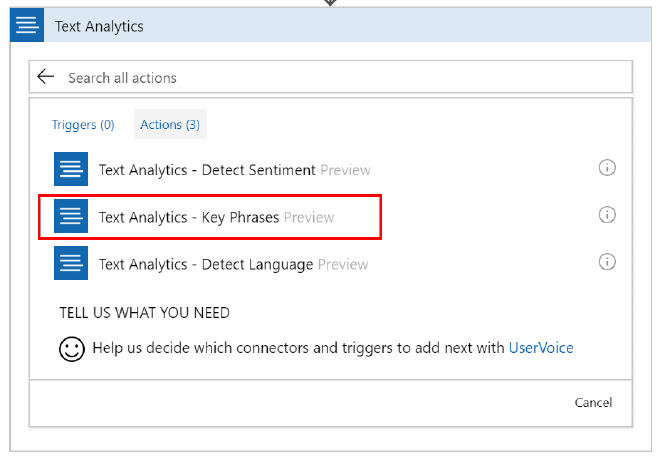Viewport: 660px width, 459px height.
Task: Click the Key Phrases action icon
Action: coord(71,216)
